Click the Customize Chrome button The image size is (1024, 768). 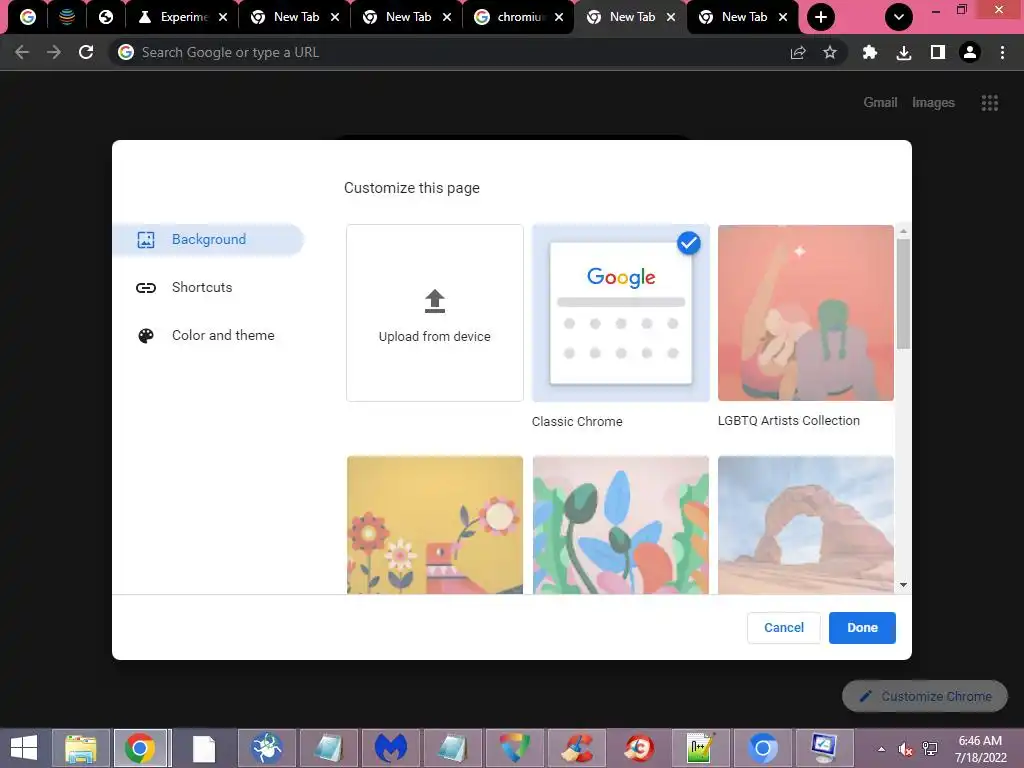point(925,696)
